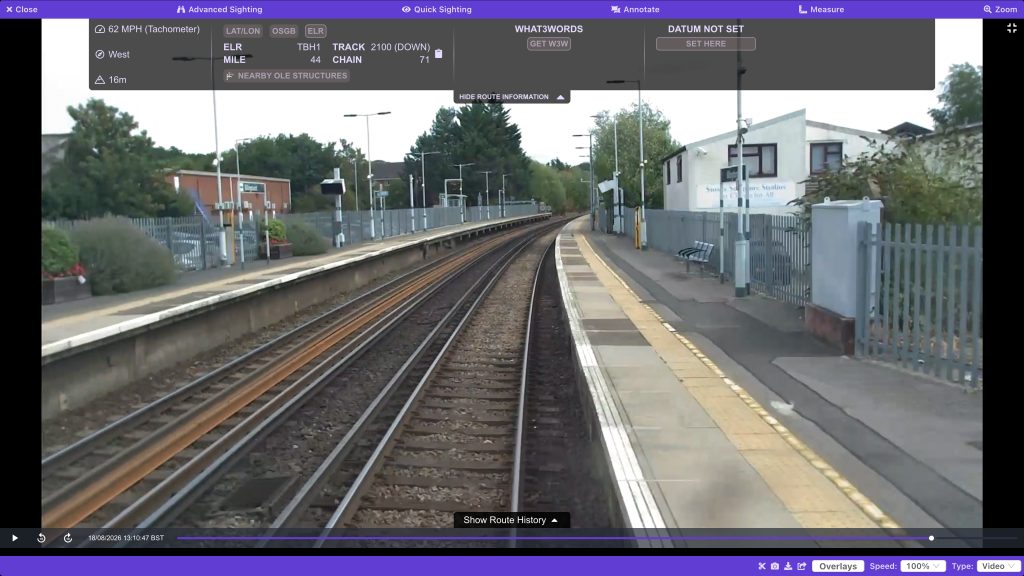Click the triangle icon beside 16m

point(100,80)
